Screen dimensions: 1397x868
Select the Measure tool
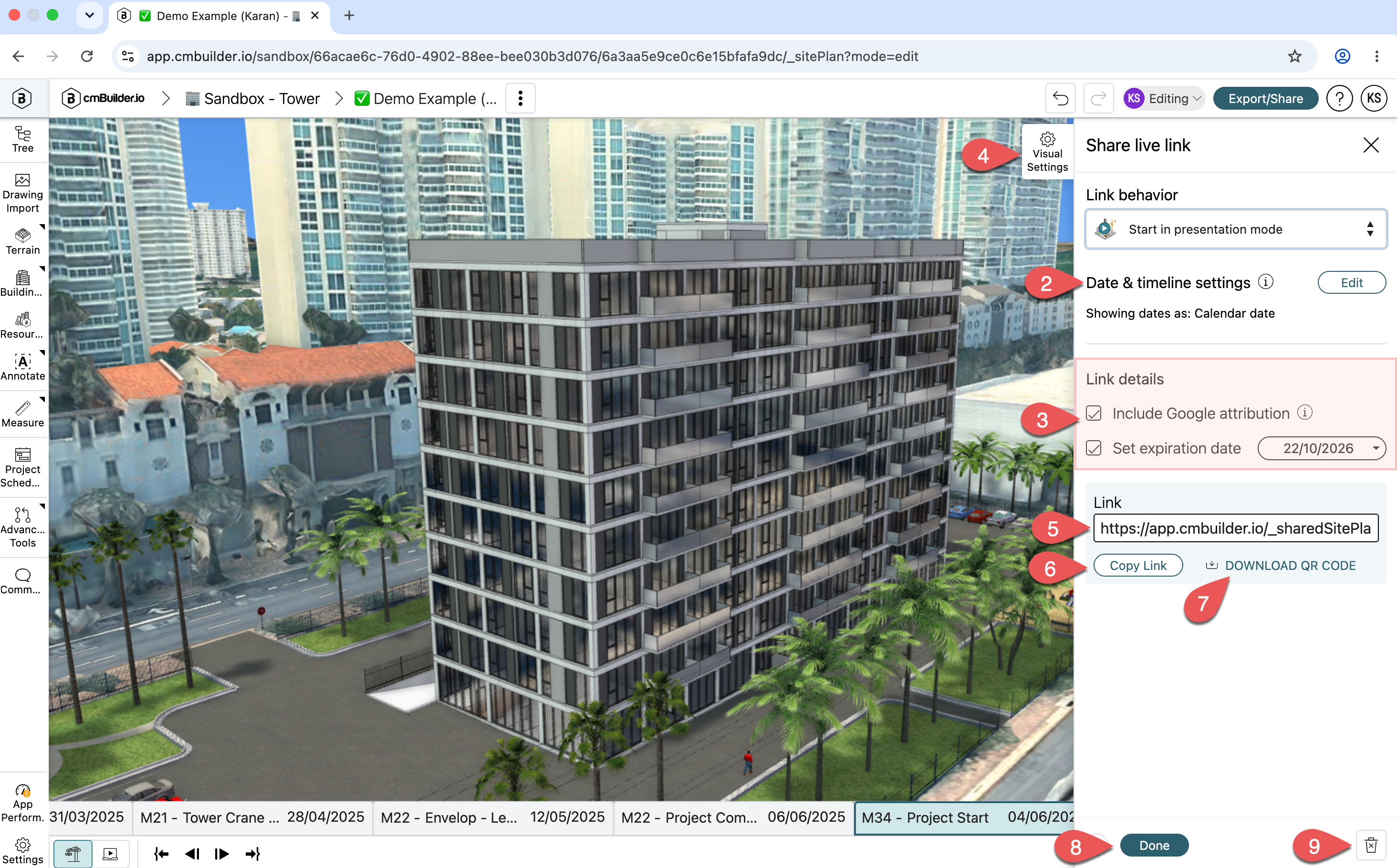[x=23, y=414]
